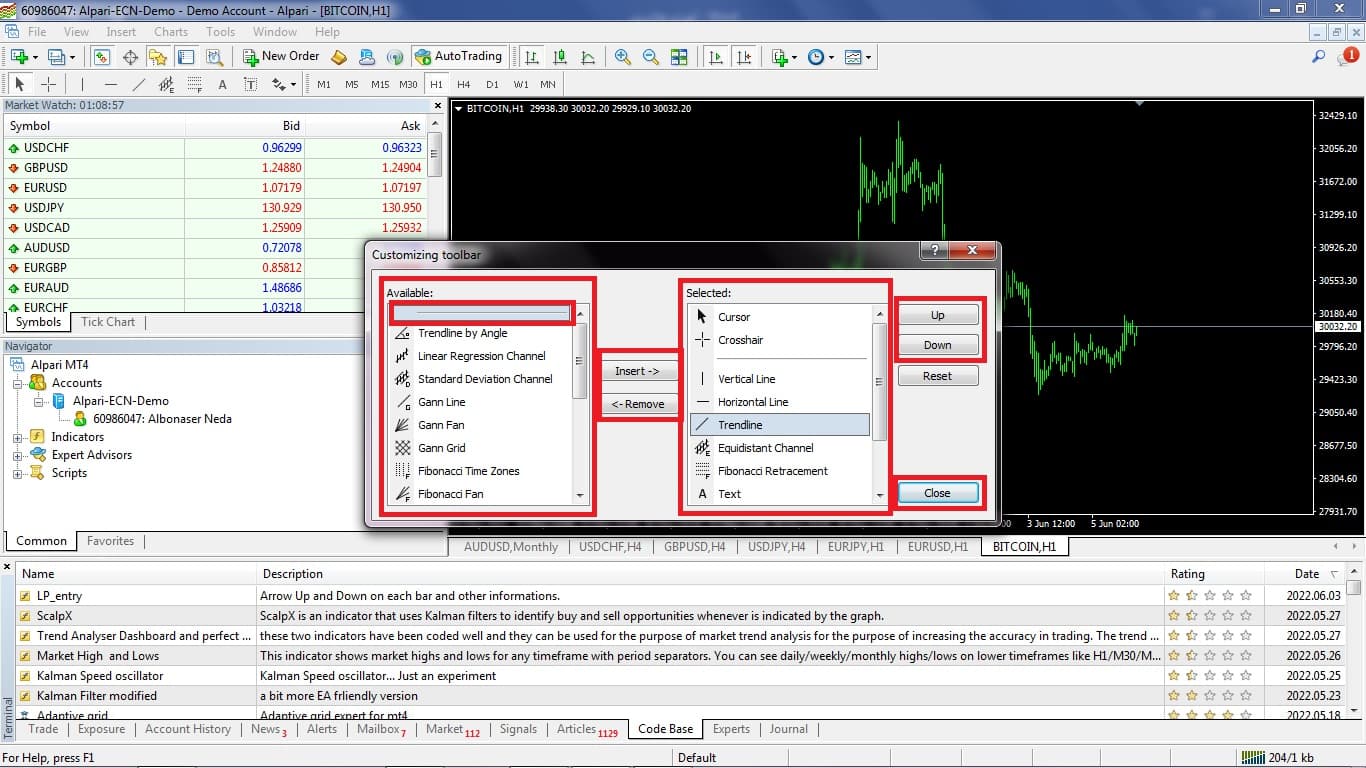Switch to the Tick Chart tab
This screenshot has width=1366, height=768.
point(108,322)
